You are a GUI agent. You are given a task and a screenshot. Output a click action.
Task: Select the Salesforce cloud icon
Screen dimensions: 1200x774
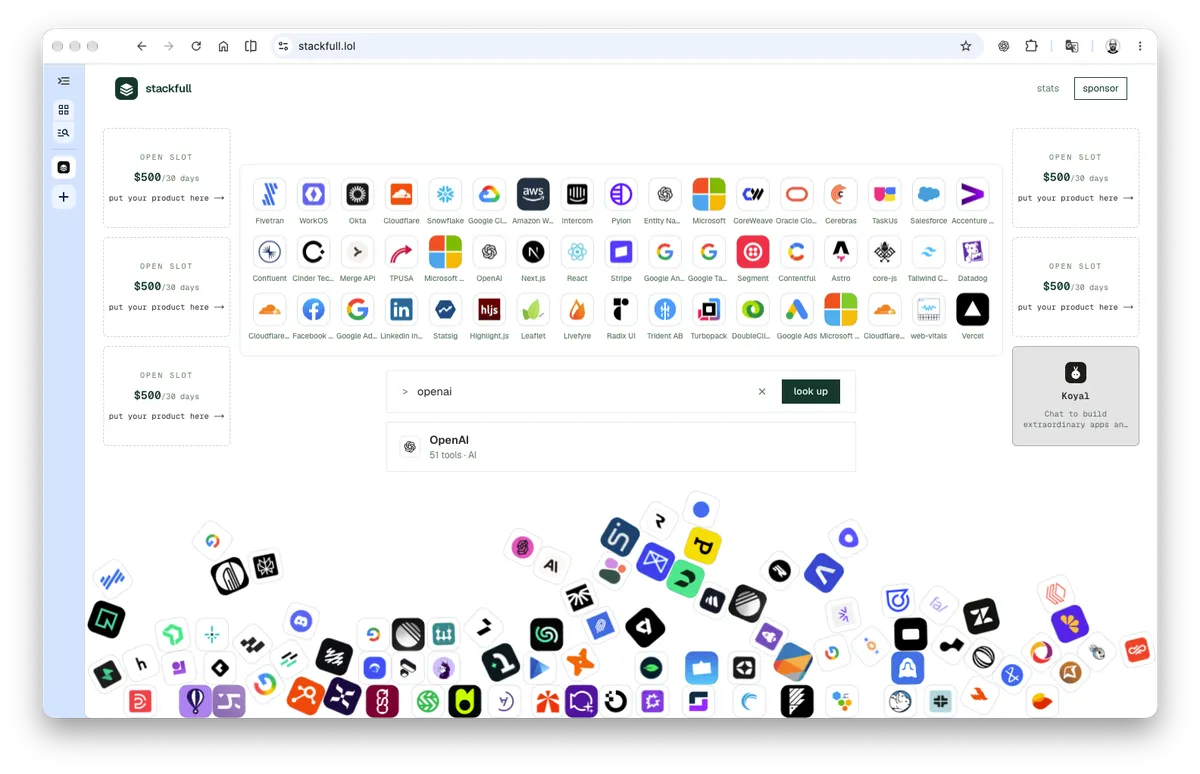click(x=929, y=194)
